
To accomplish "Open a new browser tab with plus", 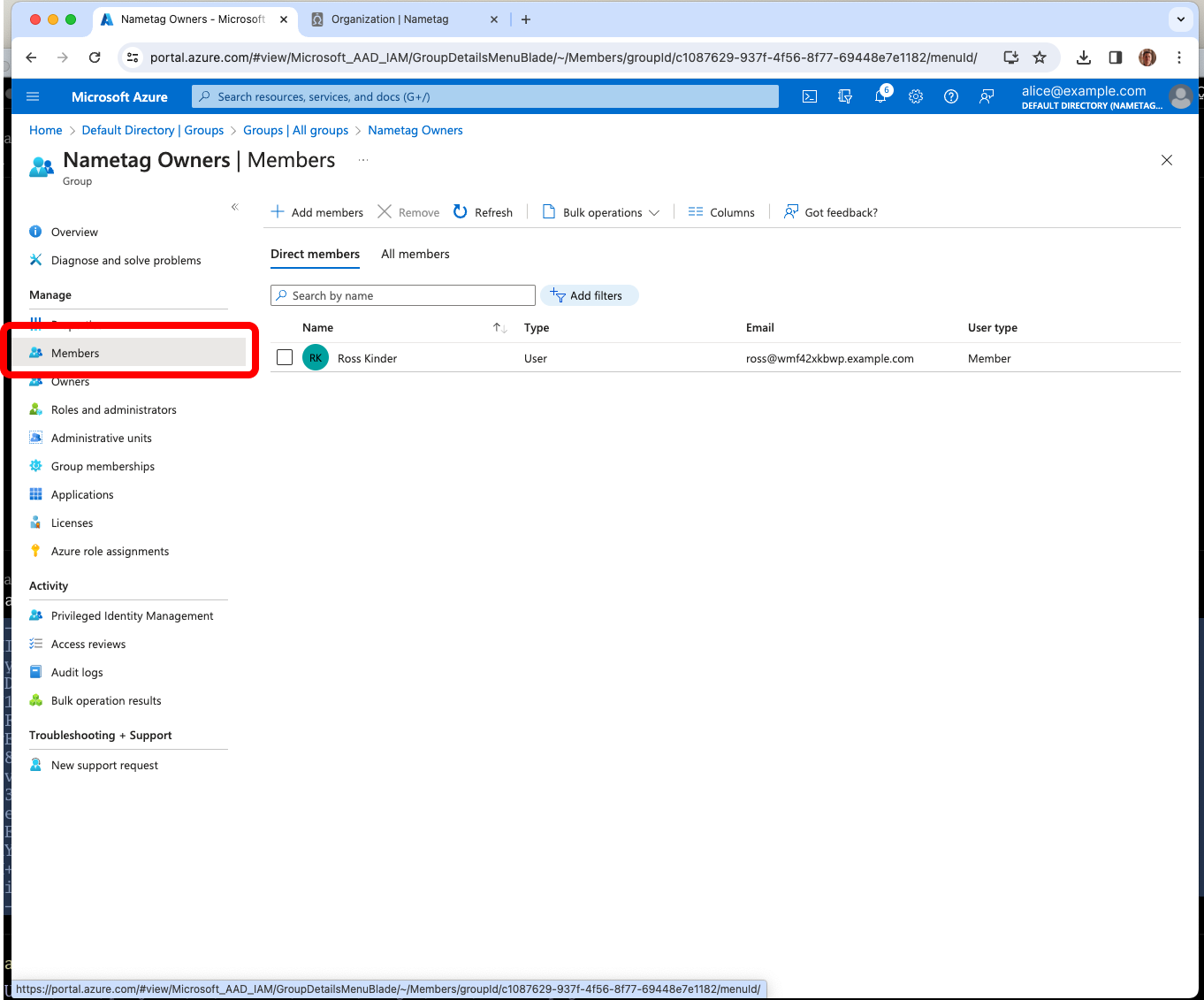I will (x=526, y=19).
